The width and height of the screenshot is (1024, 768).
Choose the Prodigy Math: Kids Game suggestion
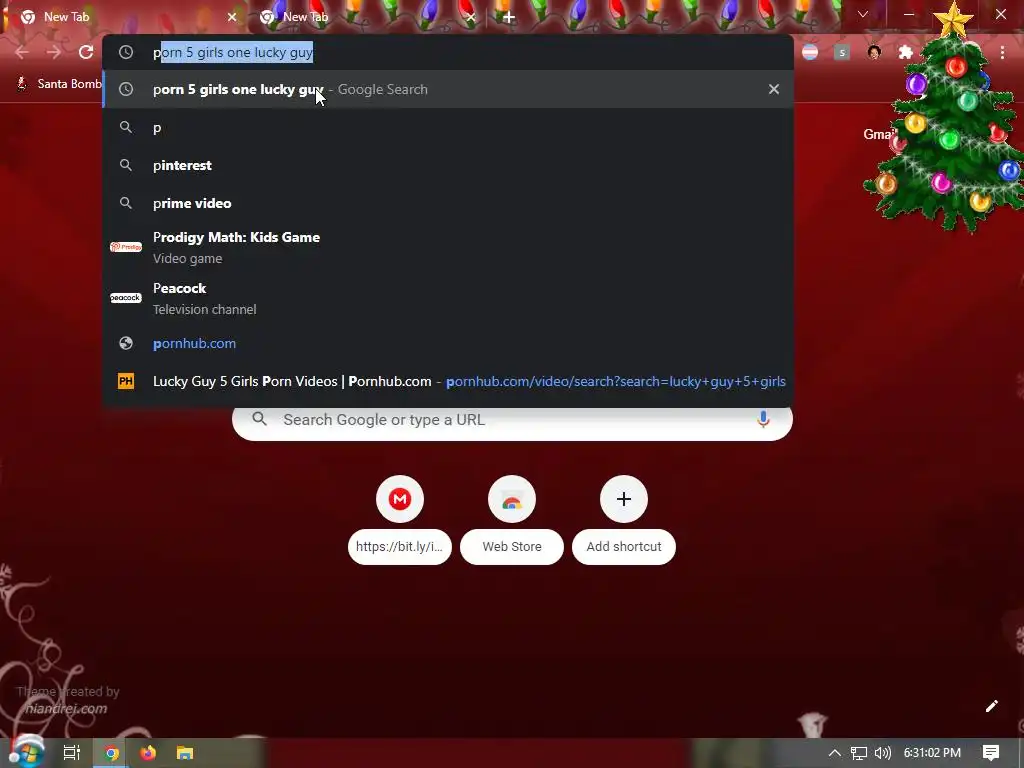448,248
